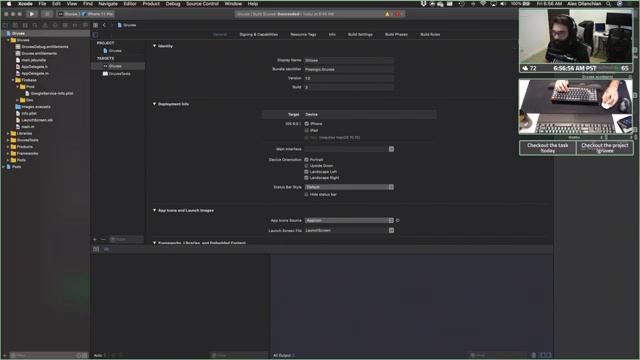Show the Symbol navigator
This screenshot has height=360, width=640.
pos(25,25)
